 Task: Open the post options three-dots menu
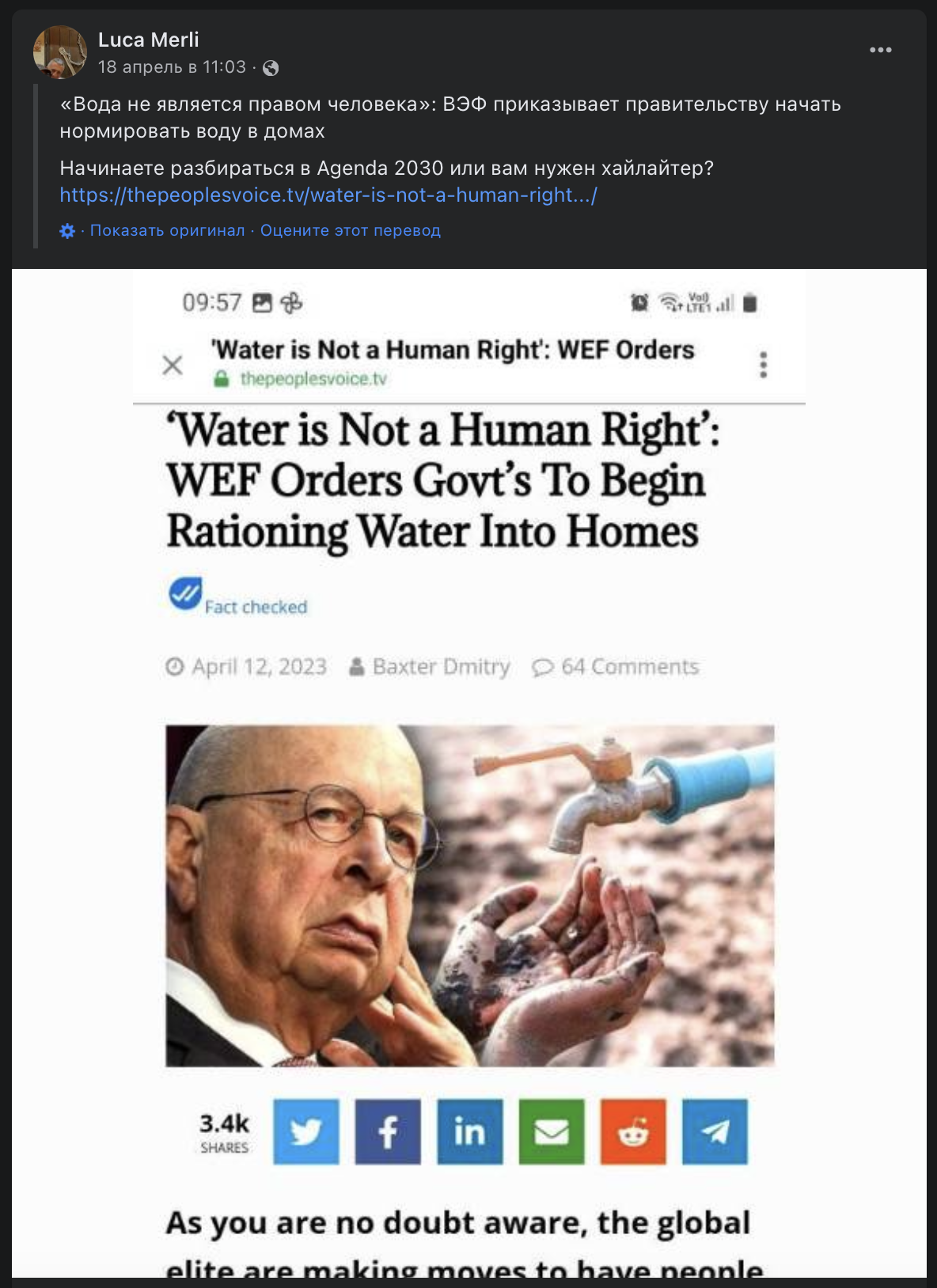pos(880,50)
